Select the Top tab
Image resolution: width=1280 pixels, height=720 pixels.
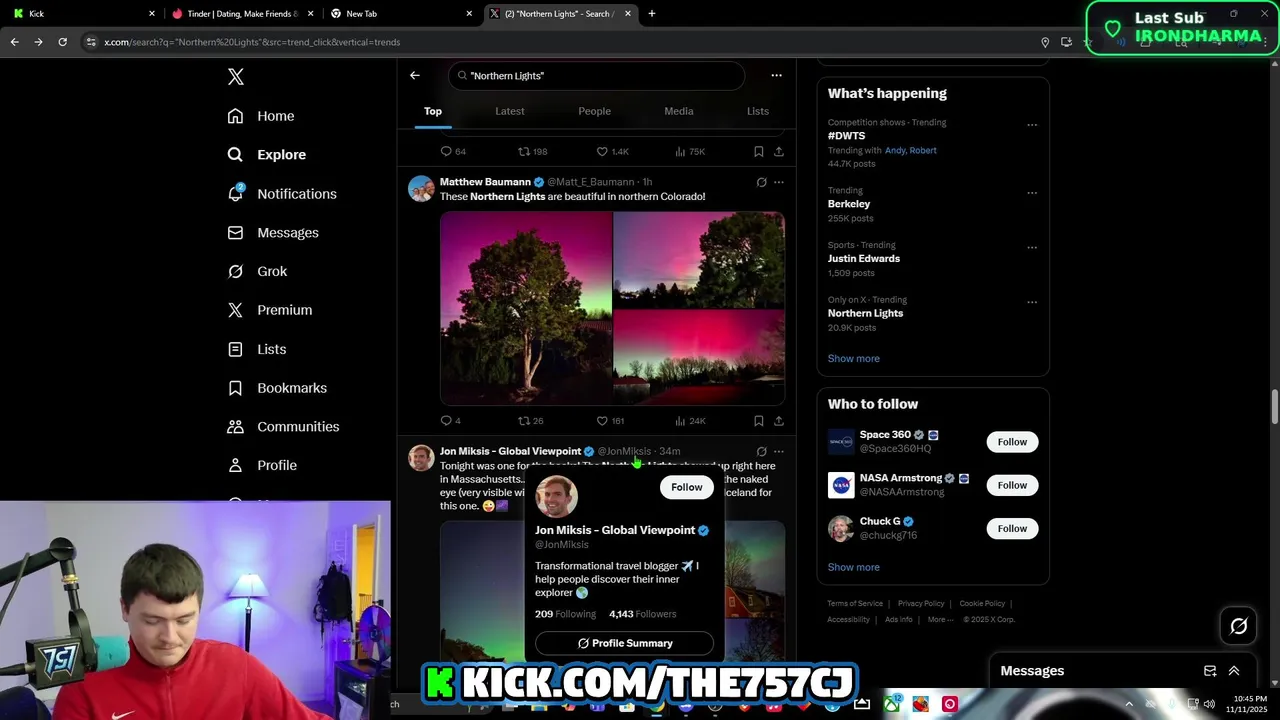coord(433,111)
